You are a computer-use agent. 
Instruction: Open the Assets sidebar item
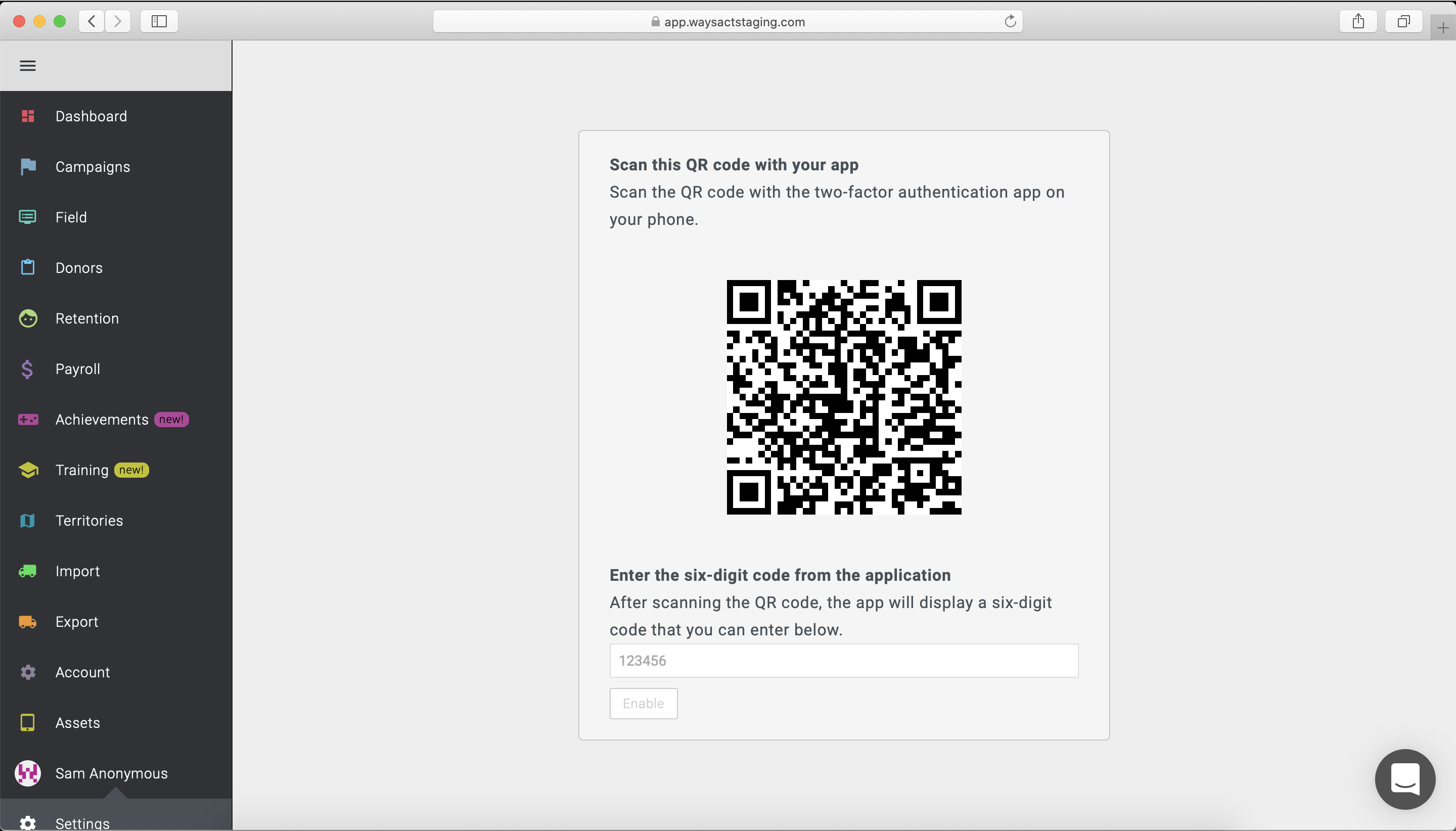point(77,722)
